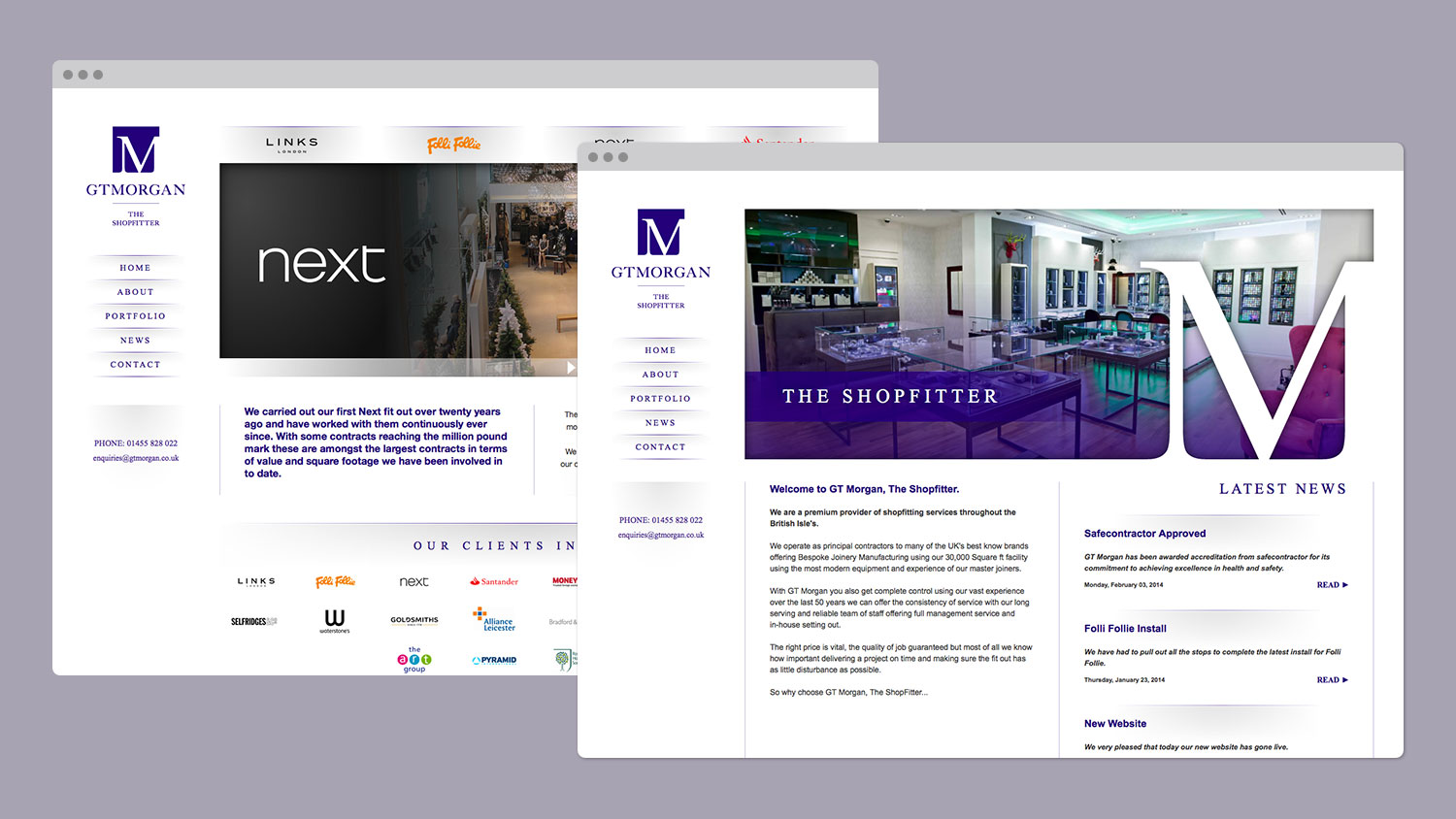Screen dimensions: 1456x819
Task: Click the LATEST NEWS heading
Action: [1283, 489]
